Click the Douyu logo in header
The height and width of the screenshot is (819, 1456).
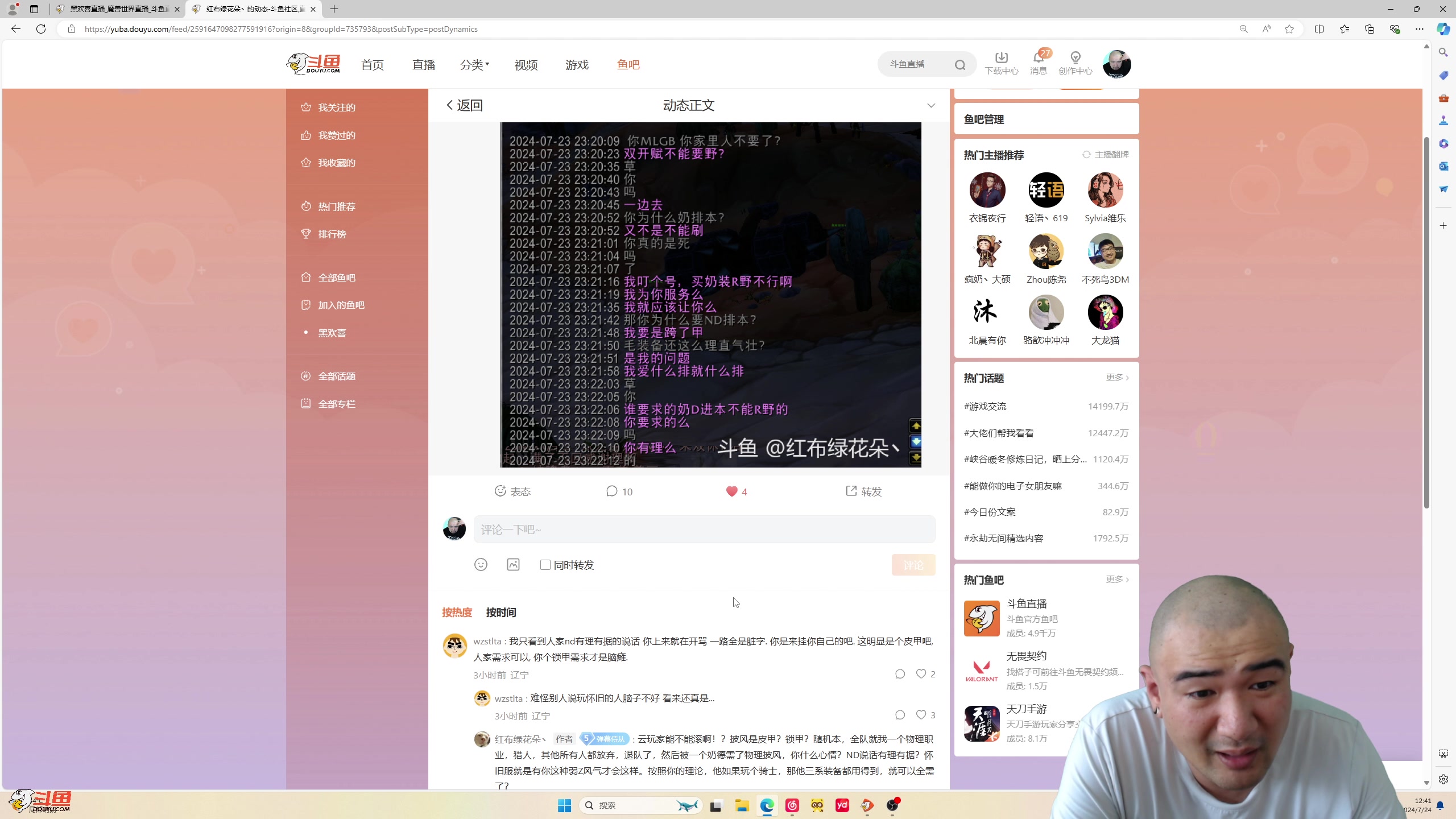[x=313, y=64]
